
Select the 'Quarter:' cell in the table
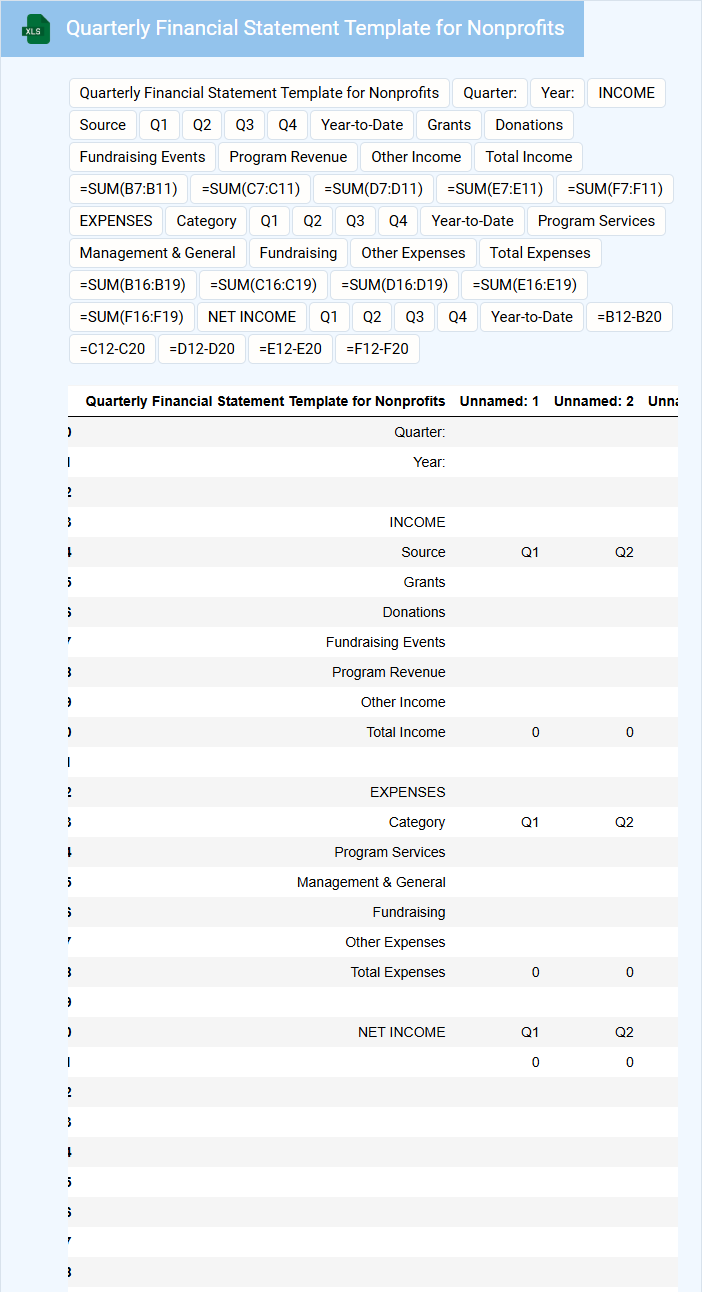coord(420,432)
